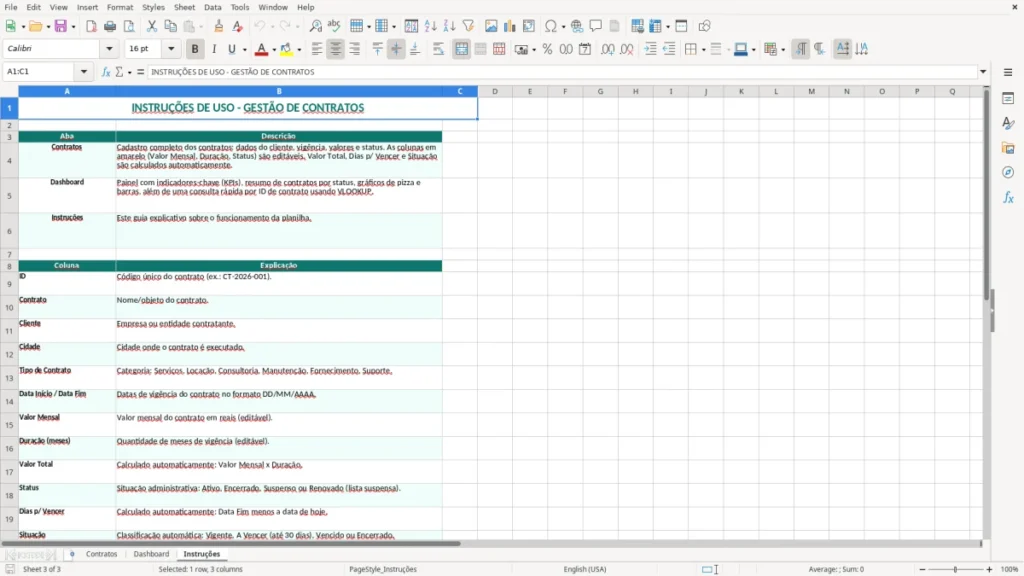Clear direct formatting
Screen dimensions: 1024x576
tap(238, 26)
